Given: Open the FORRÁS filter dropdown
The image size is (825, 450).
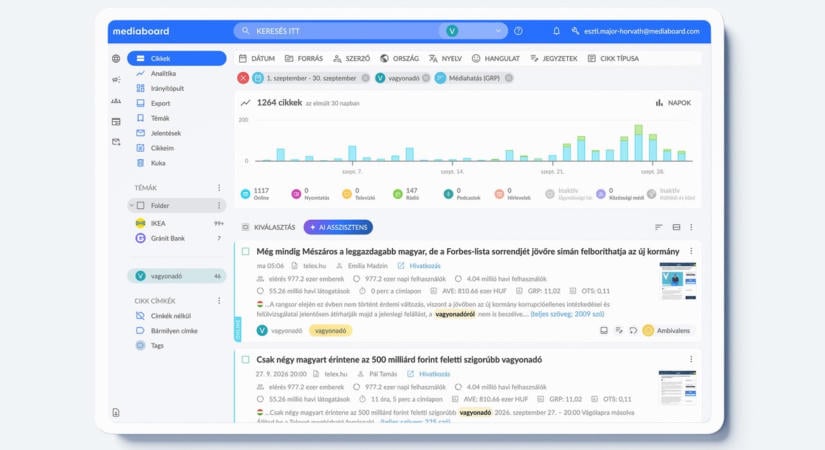Looking at the screenshot, I should [x=304, y=58].
